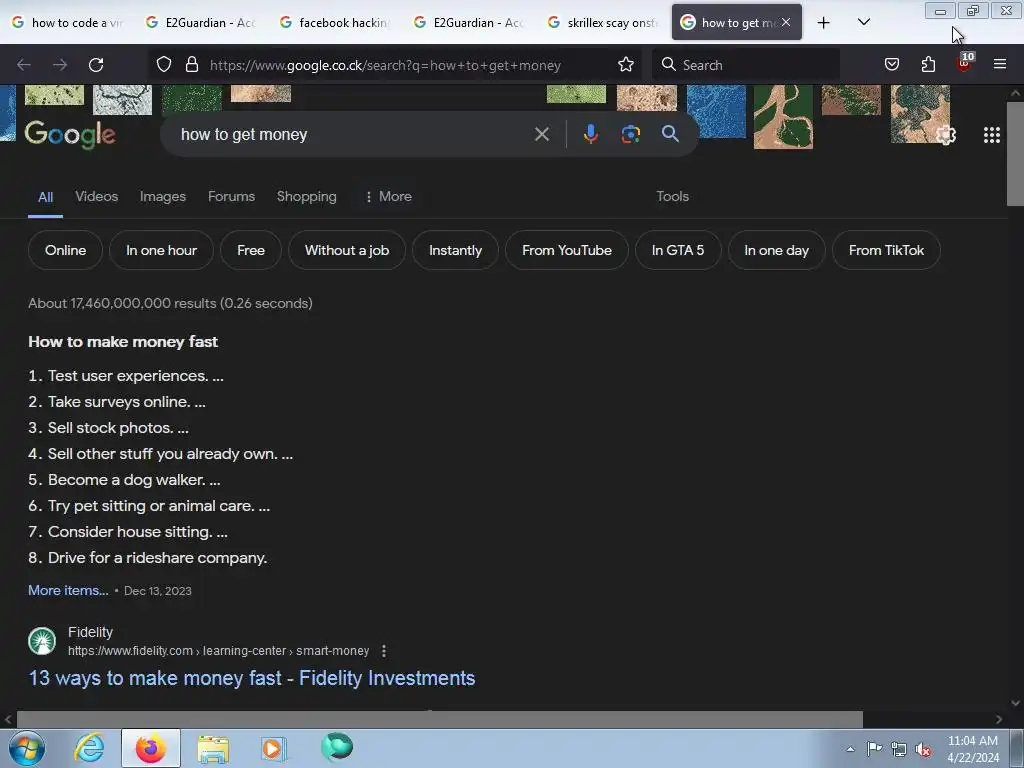Close the 'how to get money' tab

(x=786, y=22)
